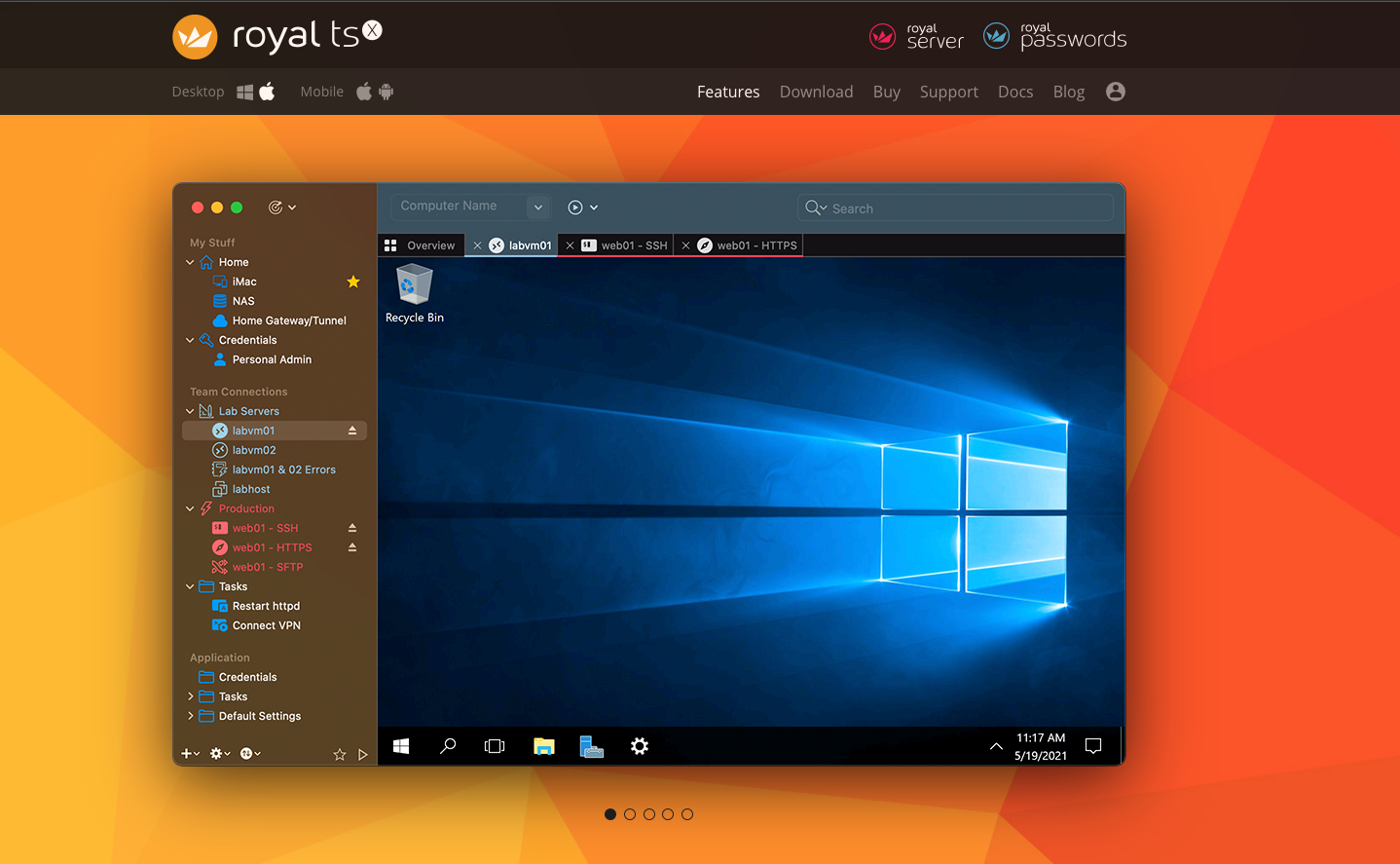This screenshot has height=864, width=1400.
Task: Open File Explorer from the taskbar
Action: [544, 746]
